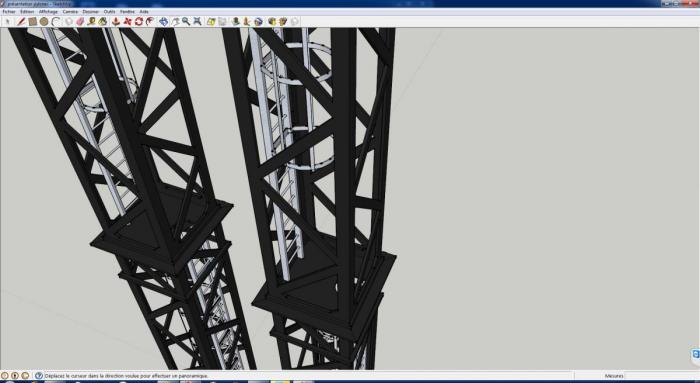This screenshot has height=383, width=700.
Task: Open the TeamViewer side panel tab
Action: click(x=696, y=355)
